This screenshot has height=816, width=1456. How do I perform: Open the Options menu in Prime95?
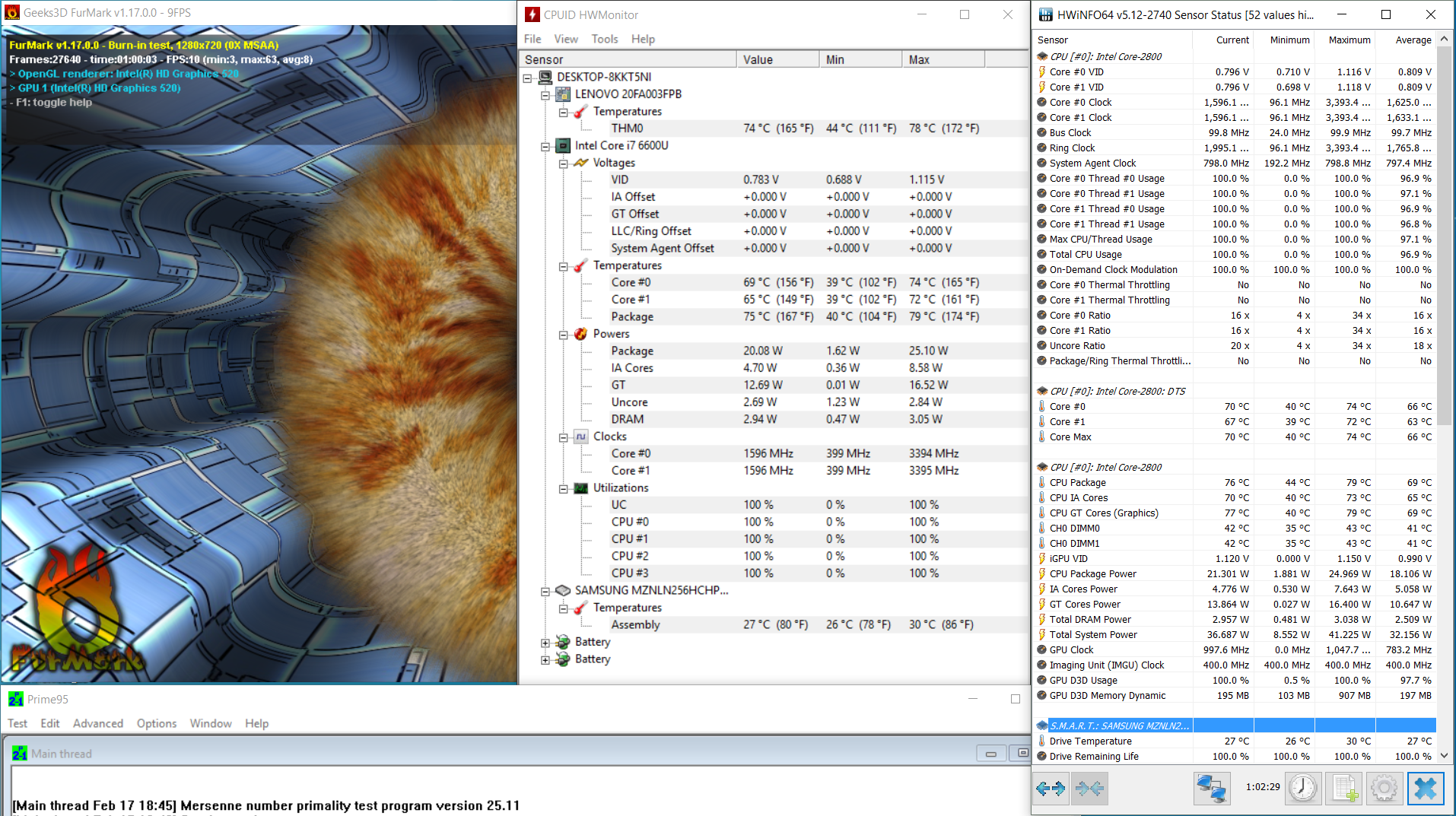click(x=156, y=723)
